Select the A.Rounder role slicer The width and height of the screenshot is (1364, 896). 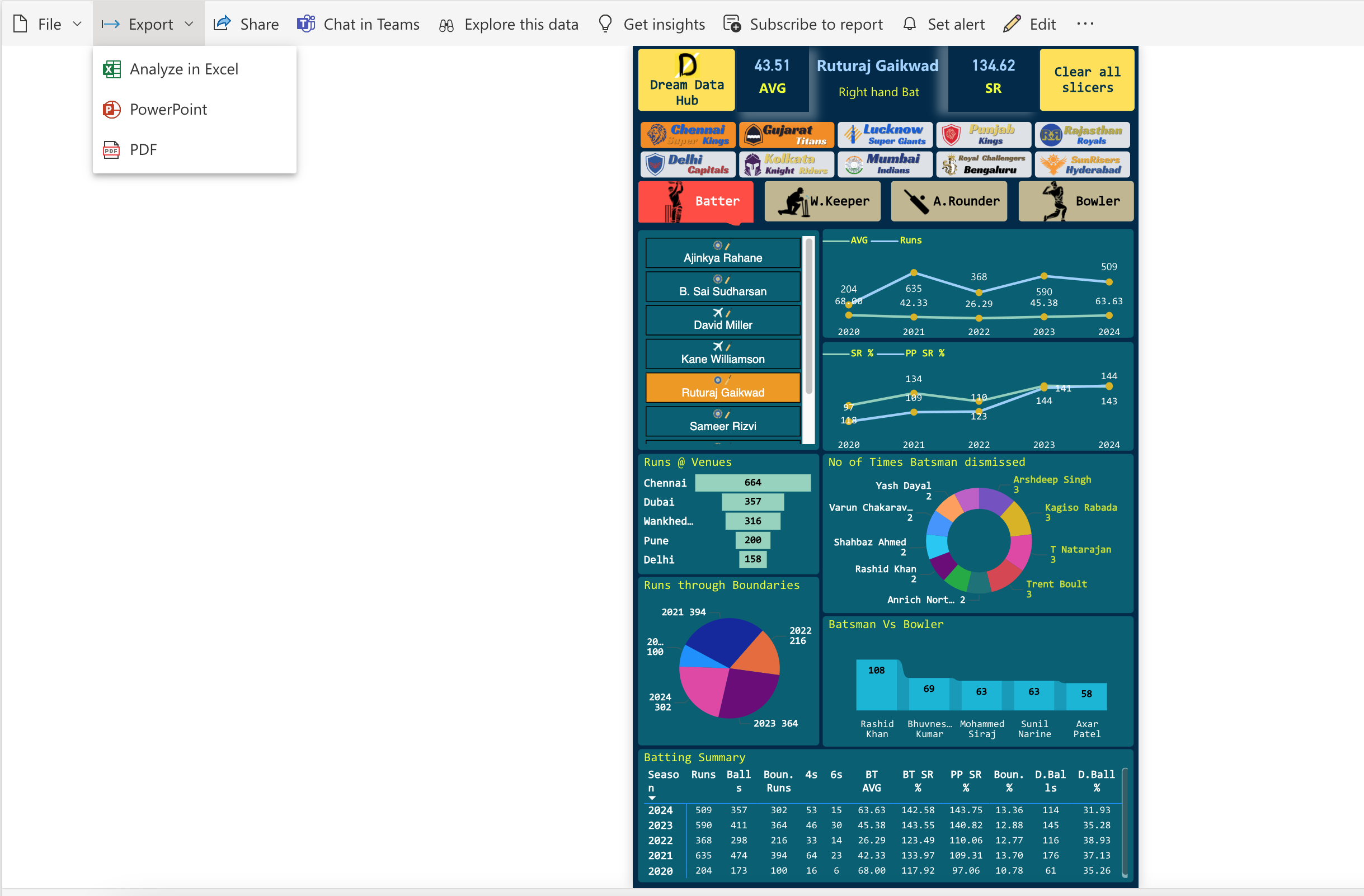coord(948,202)
